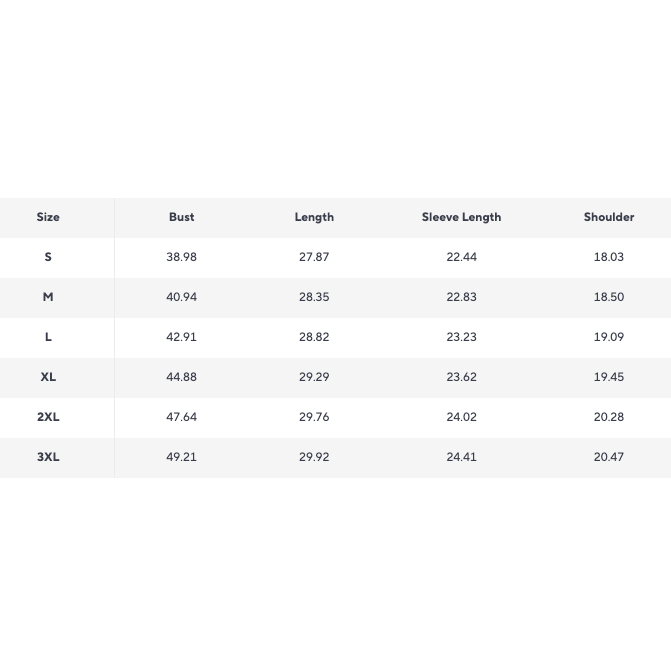Click the Size column header
671x671 pixels.
tap(48, 217)
